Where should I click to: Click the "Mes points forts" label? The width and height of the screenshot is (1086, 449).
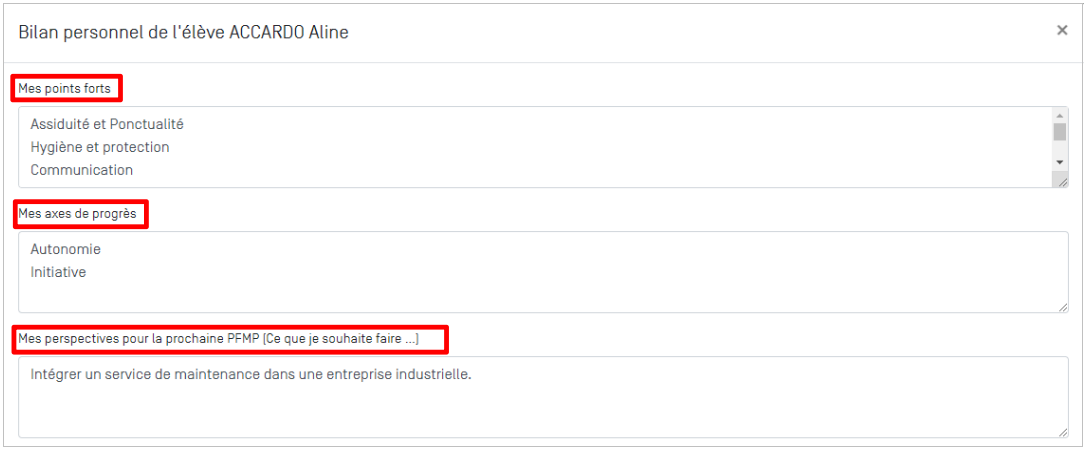tap(64, 89)
